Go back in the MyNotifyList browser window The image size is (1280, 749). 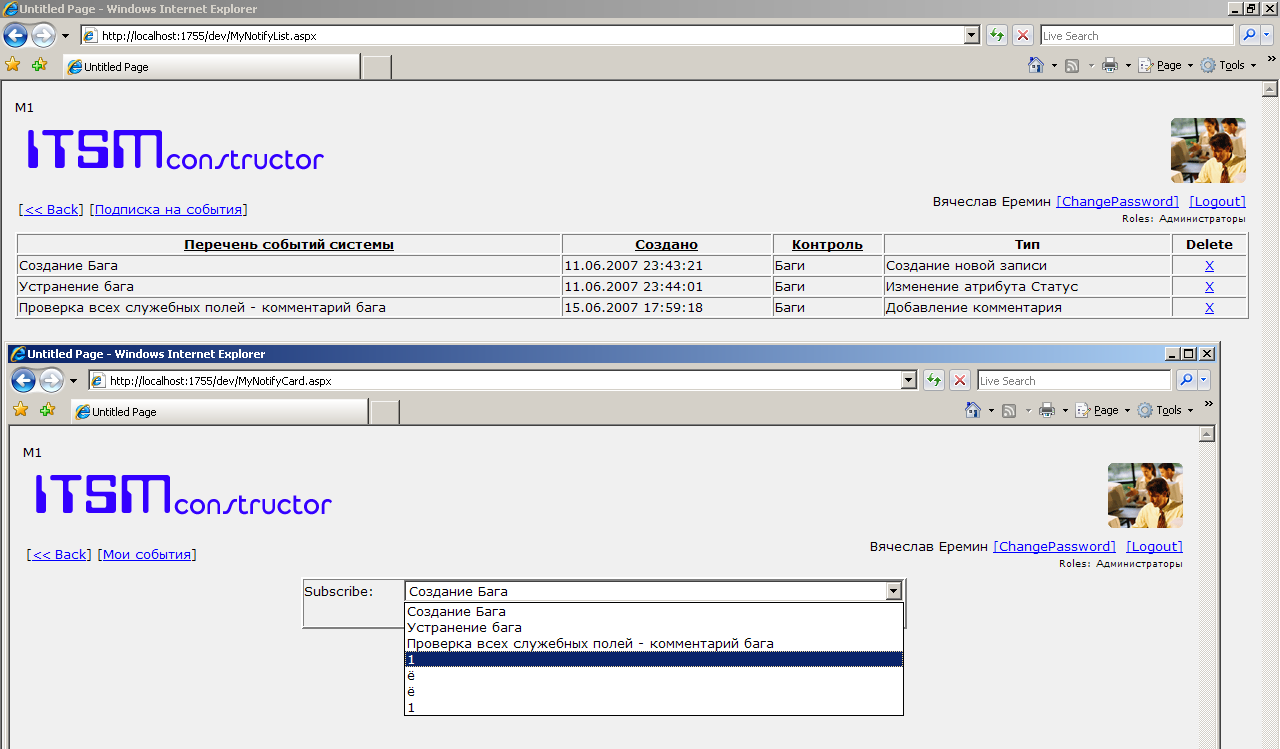pos(15,36)
